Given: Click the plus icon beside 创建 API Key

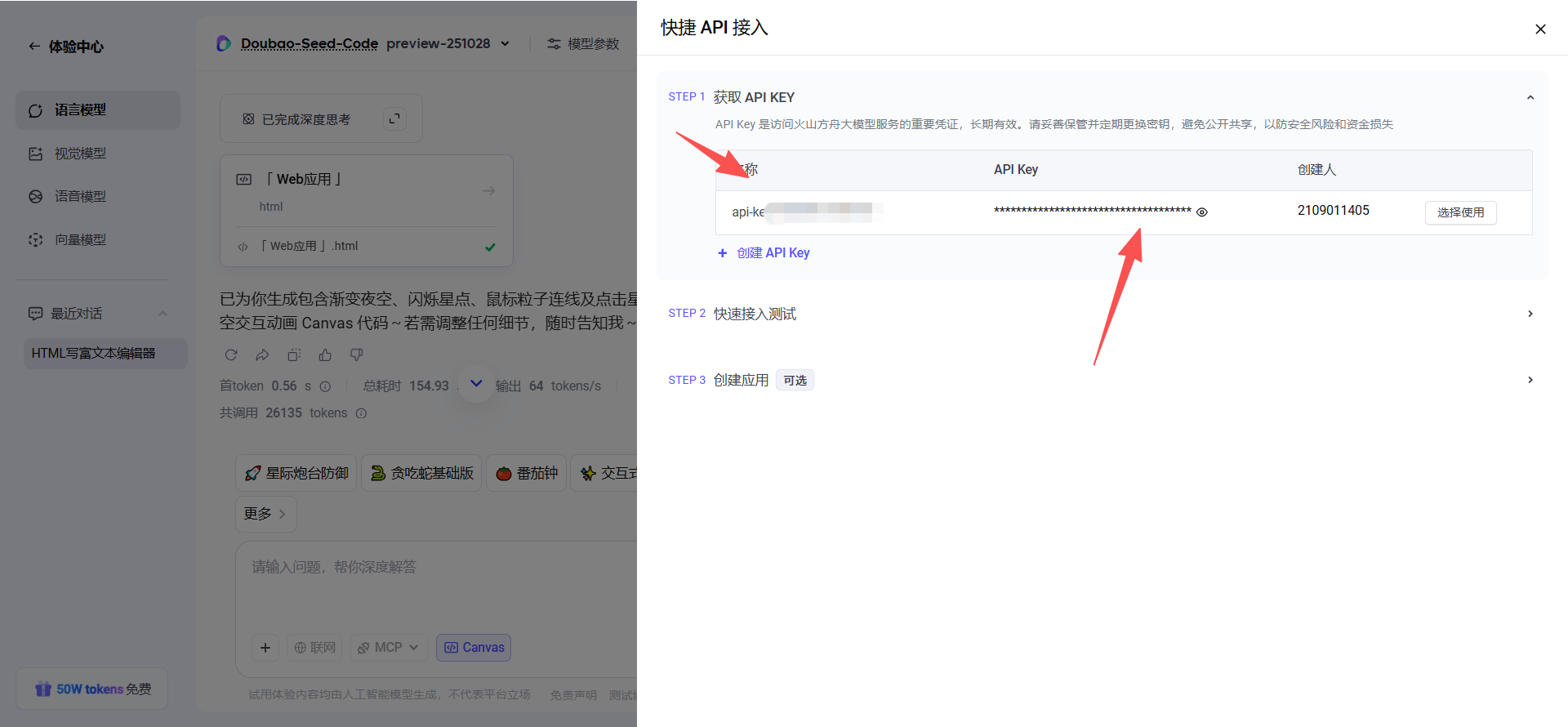Looking at the screenshot, I should pyautogui.click(x=722, y=253).
